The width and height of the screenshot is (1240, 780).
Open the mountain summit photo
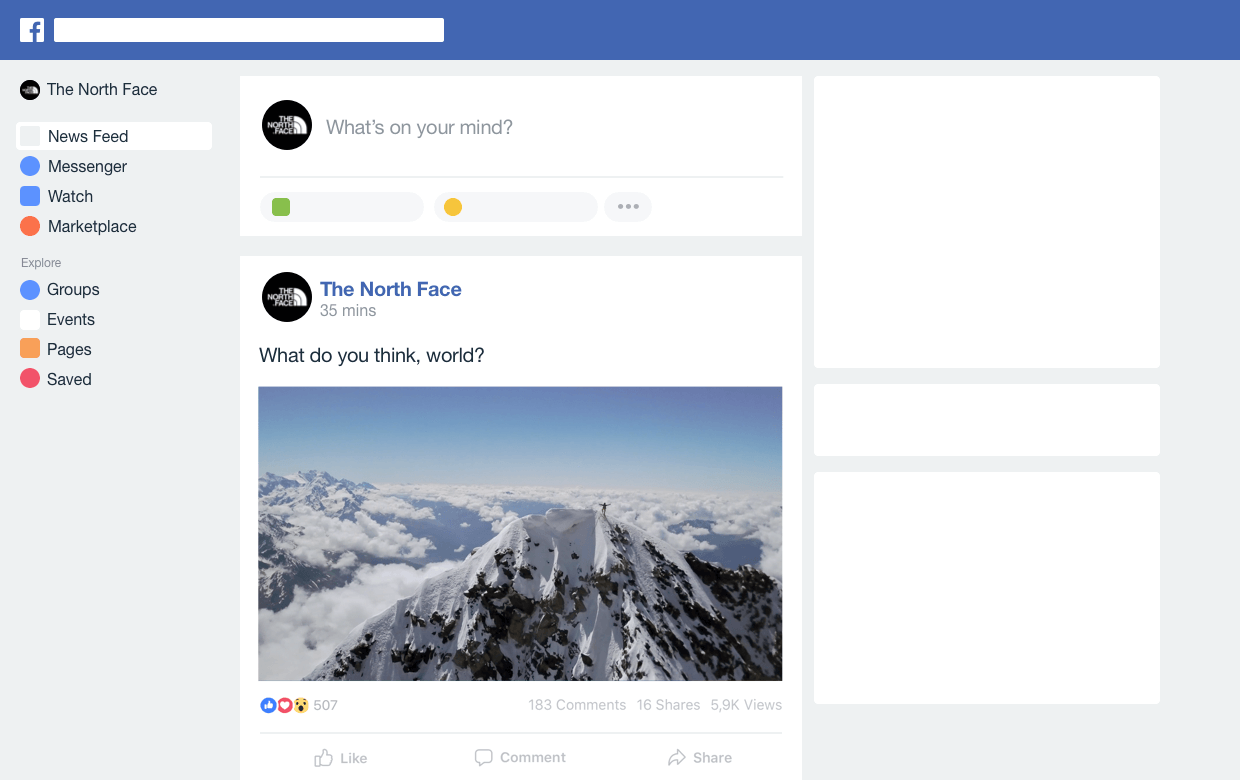[520, 534]
